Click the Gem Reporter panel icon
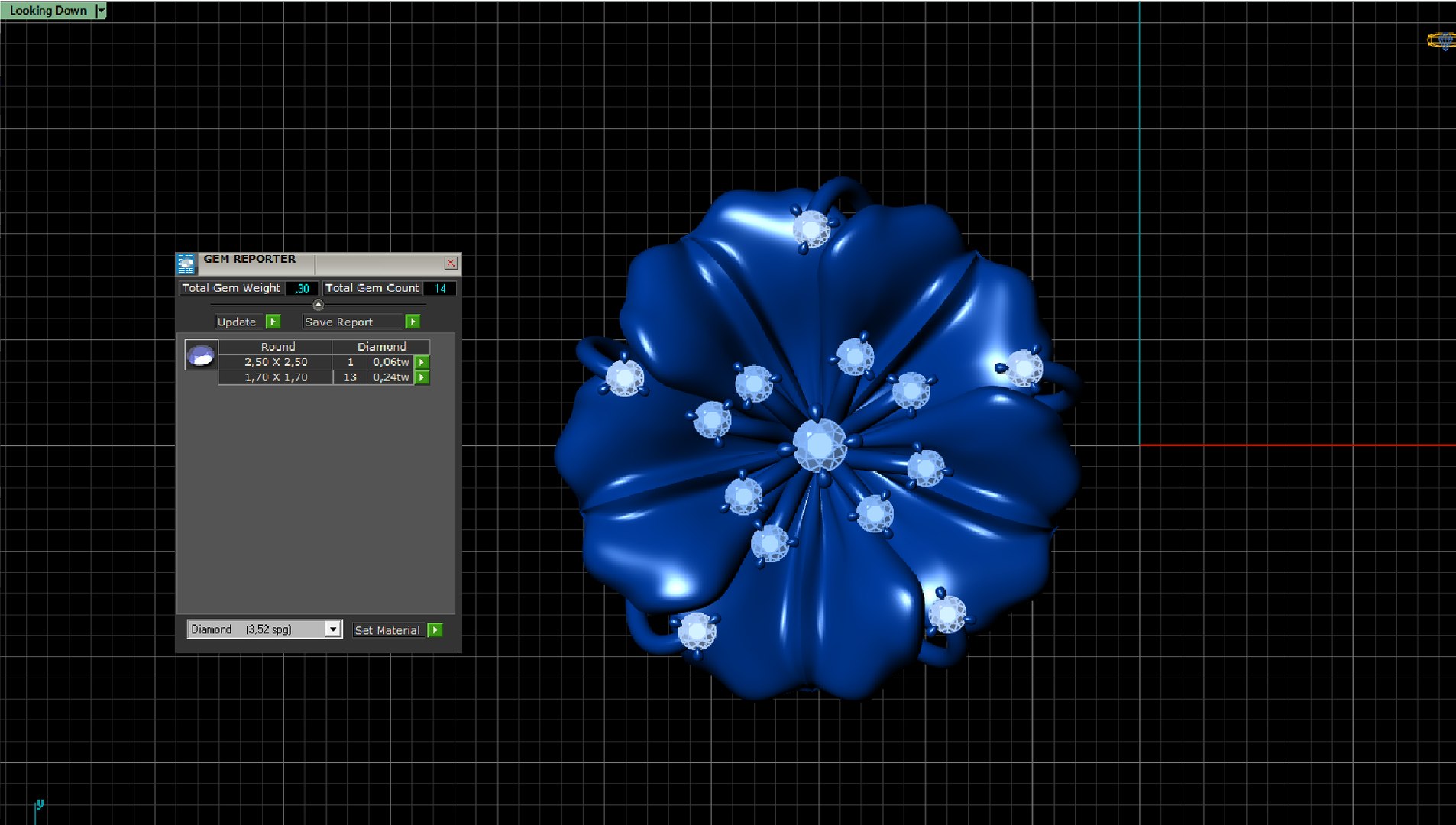Viewport: 1456px width, 825px height. 186,264
